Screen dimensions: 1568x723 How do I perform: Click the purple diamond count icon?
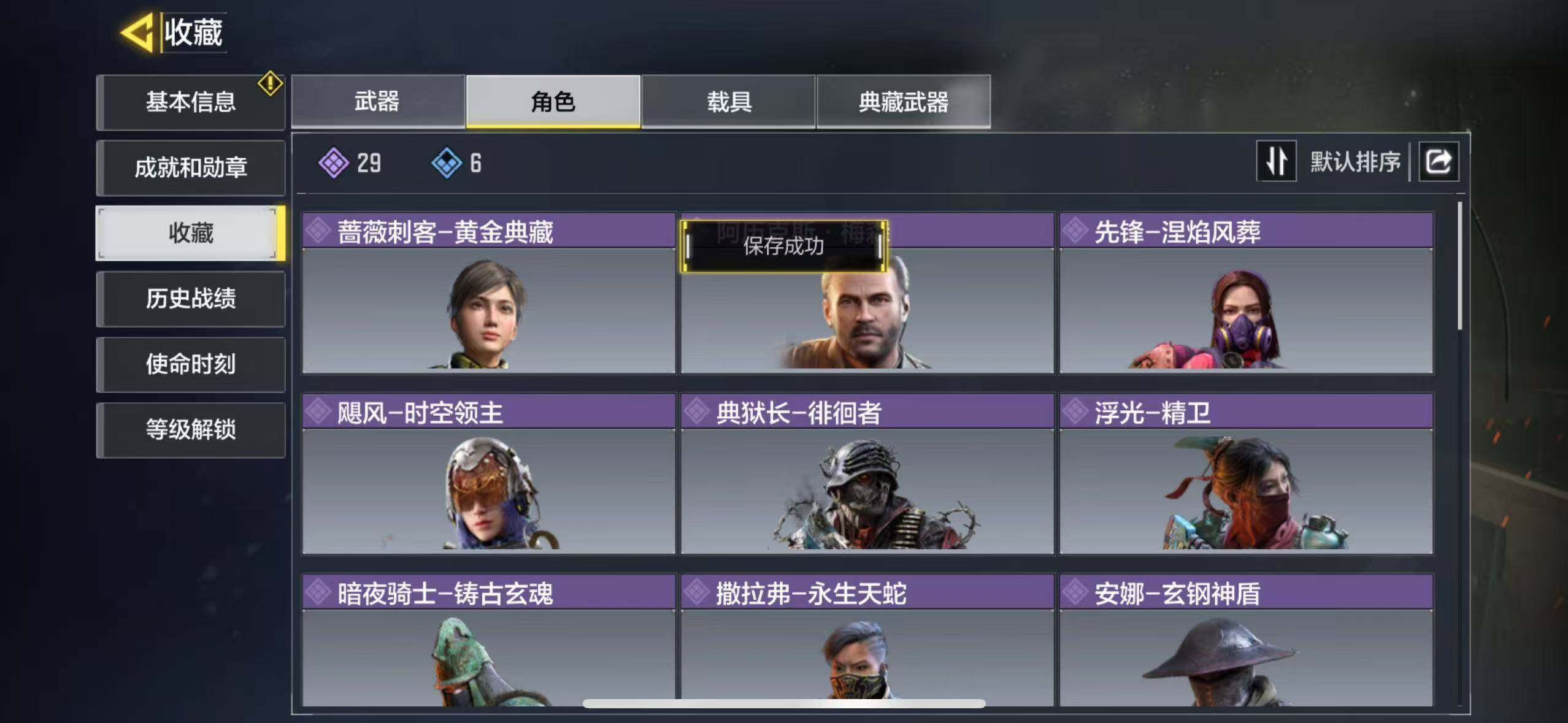(334, 163)
